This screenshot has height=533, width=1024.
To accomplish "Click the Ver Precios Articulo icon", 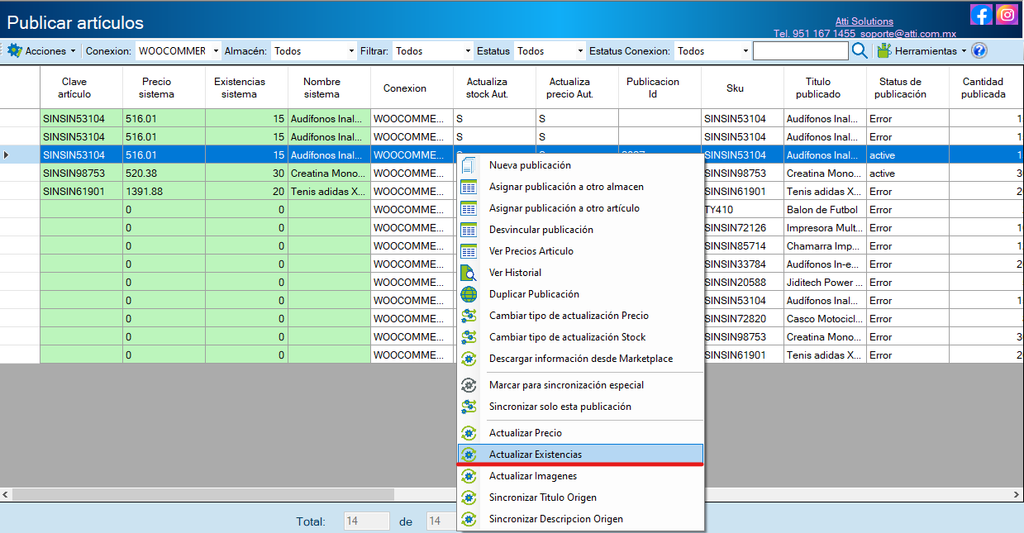I will (x=468, y=251).
